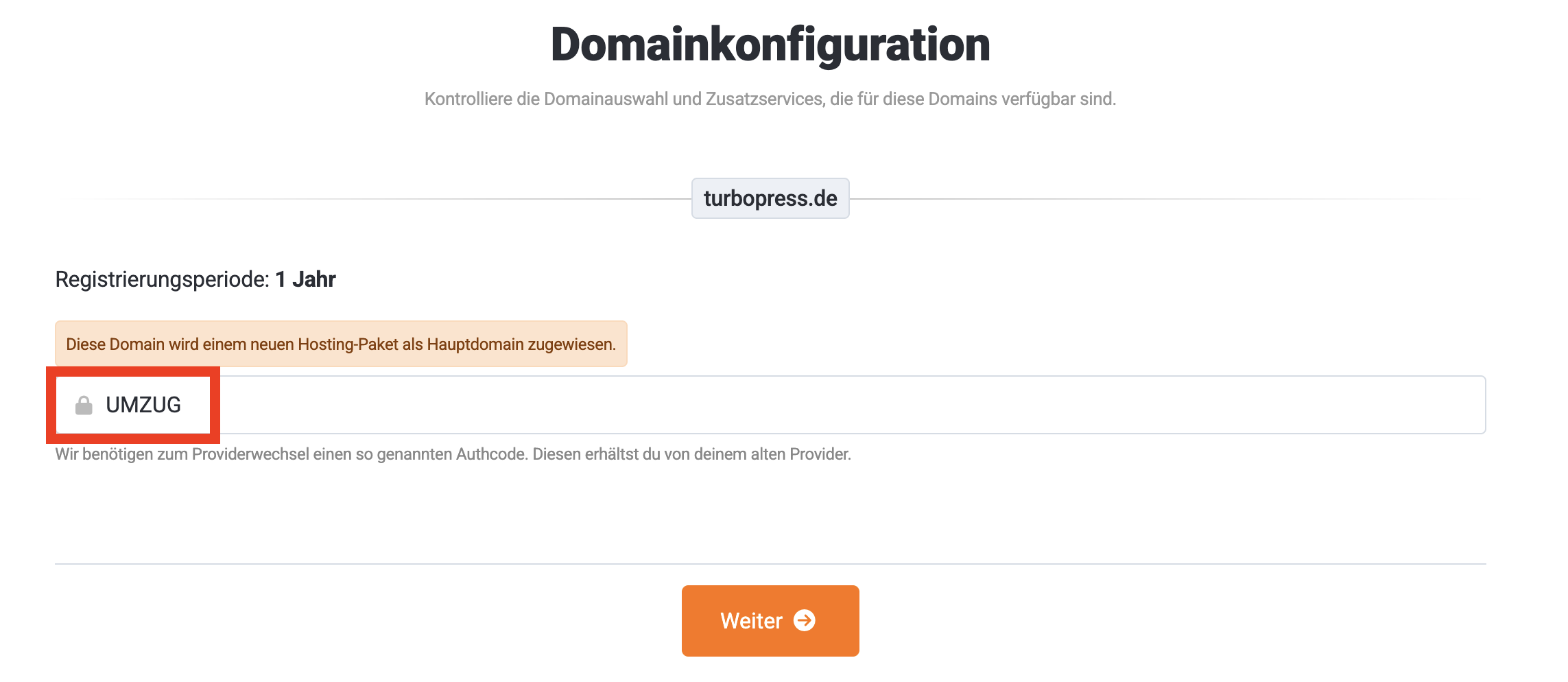Screen dimensions: 1568x682
Task: Click the gray lock icon beside UMZUG
Action: pos(84,405)
